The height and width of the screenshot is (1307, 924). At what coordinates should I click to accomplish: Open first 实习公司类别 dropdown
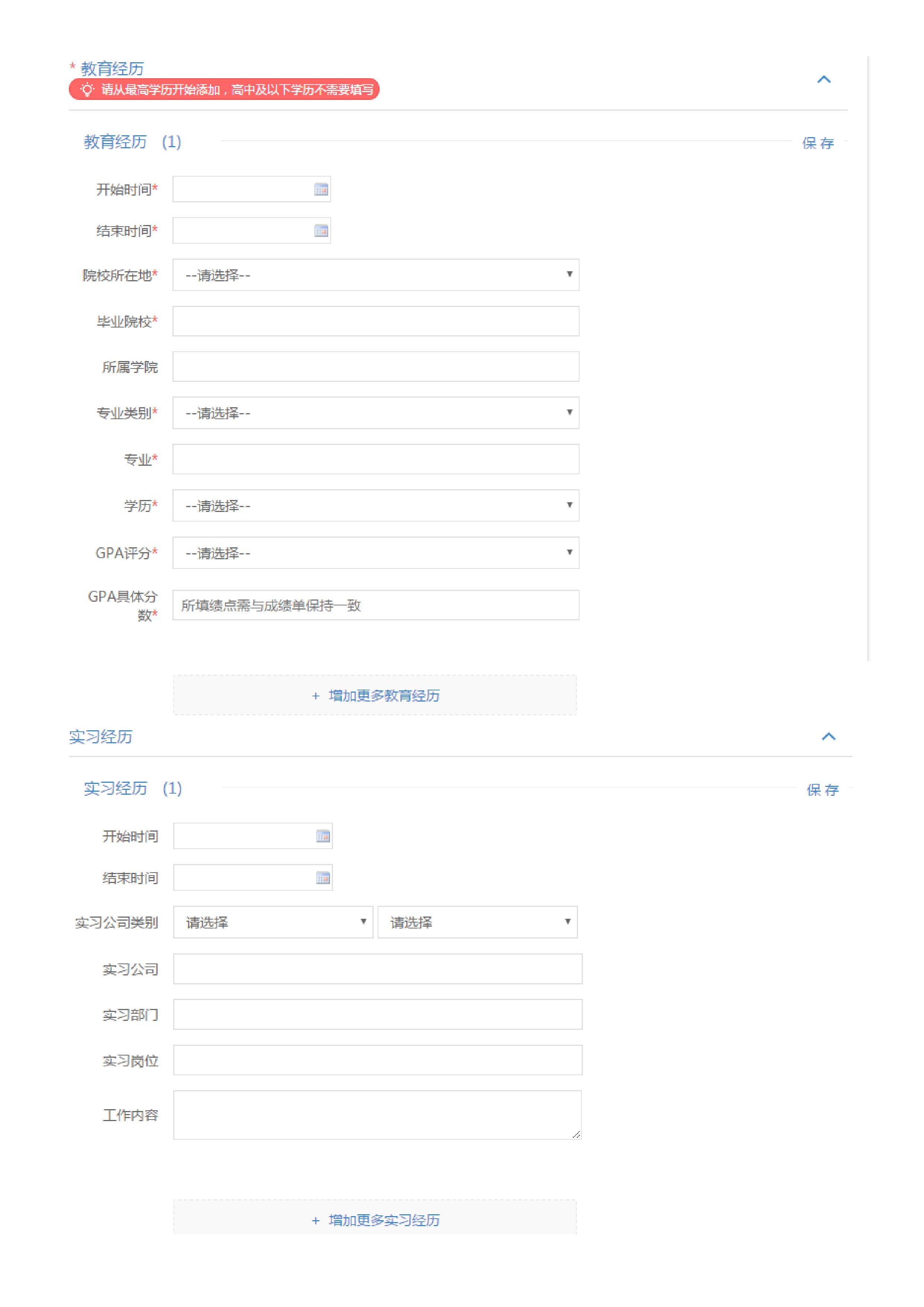(x=273, y=922)
